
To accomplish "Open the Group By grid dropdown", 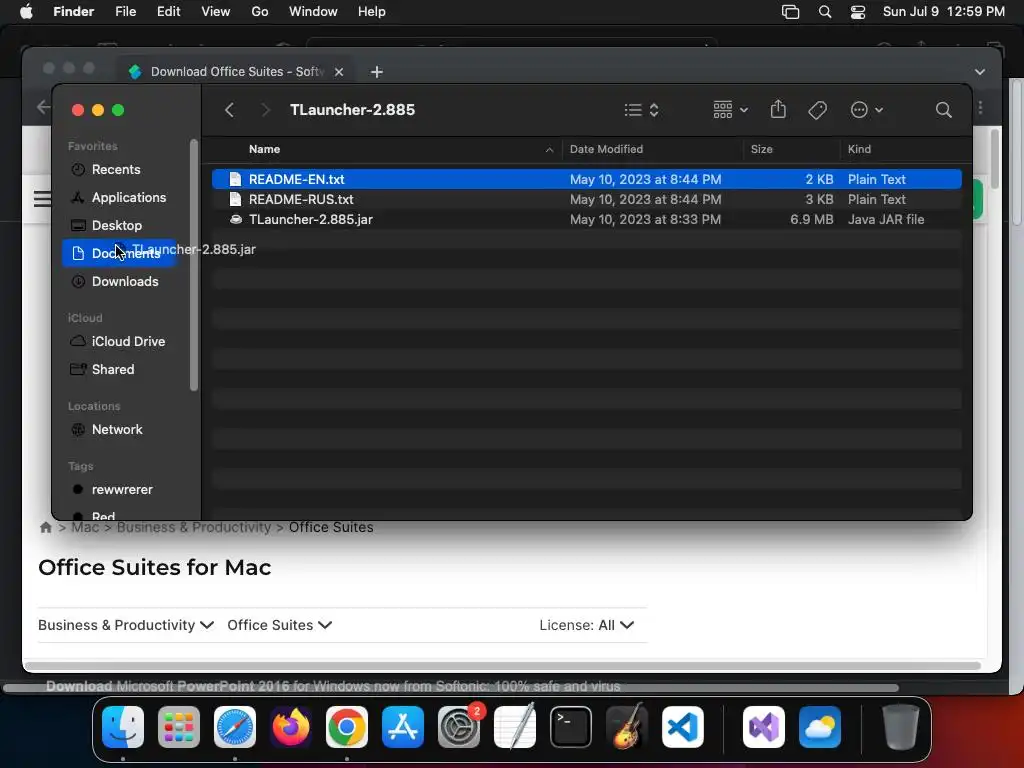I will pyautogui.click(x=730, y=110).
